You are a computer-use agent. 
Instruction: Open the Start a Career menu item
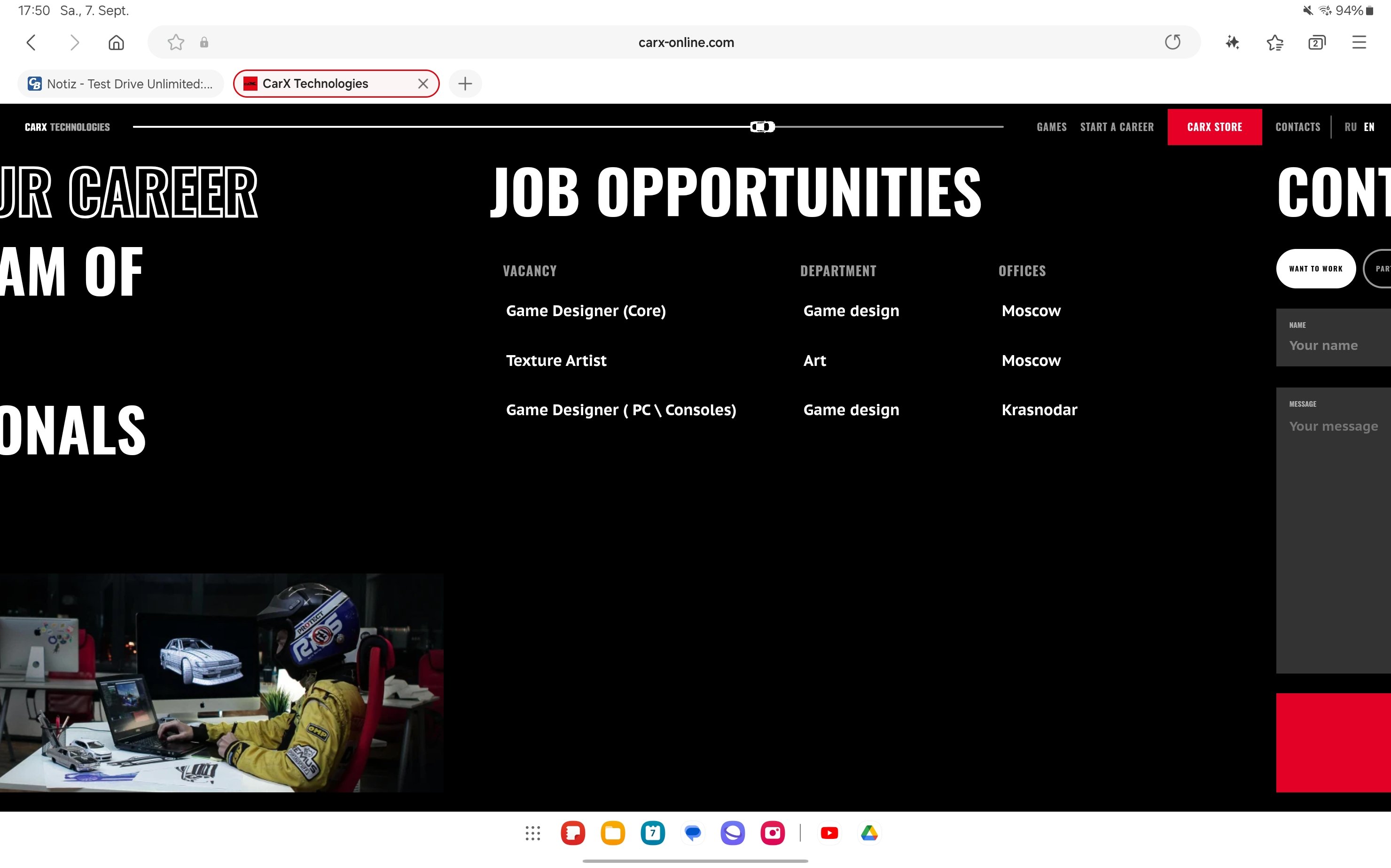(x=1117, y=127)
